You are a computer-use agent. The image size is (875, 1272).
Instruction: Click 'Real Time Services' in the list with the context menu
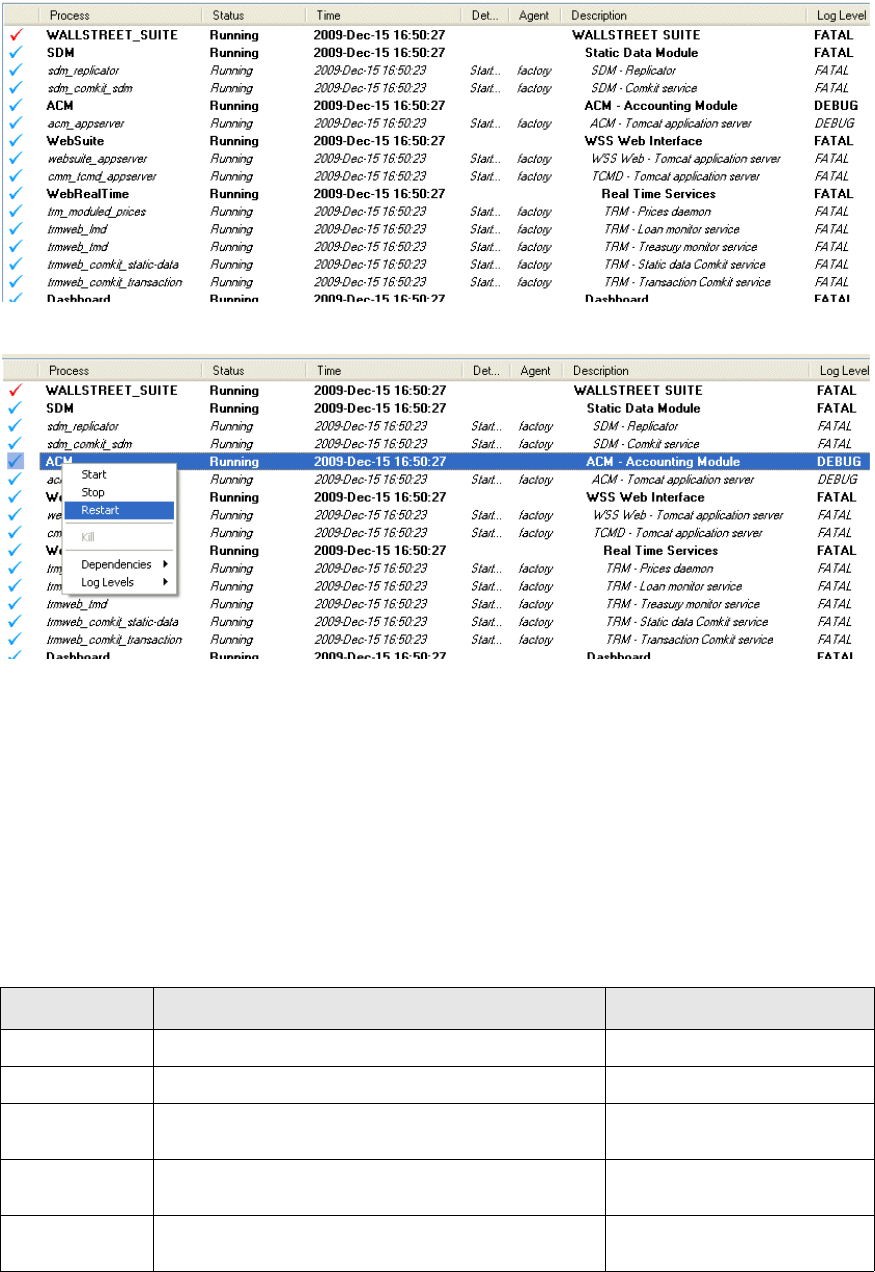point(661,551)
